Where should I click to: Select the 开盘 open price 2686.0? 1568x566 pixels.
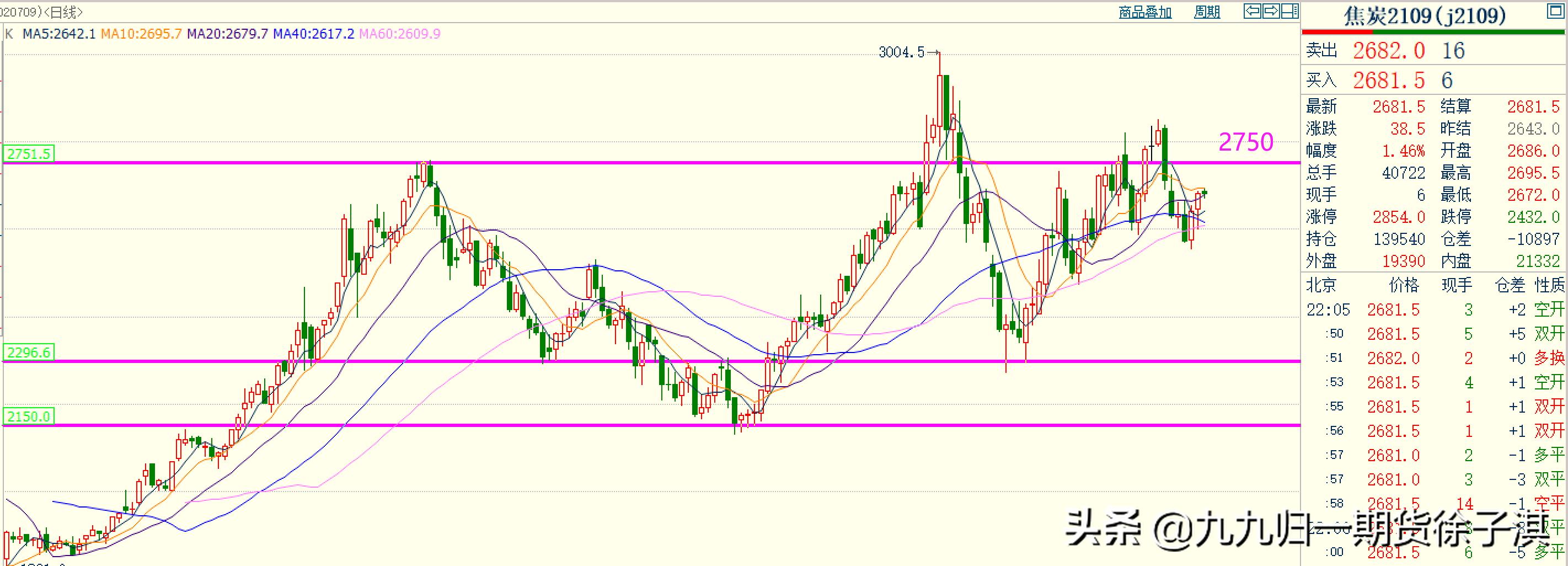coord(1534,151)
